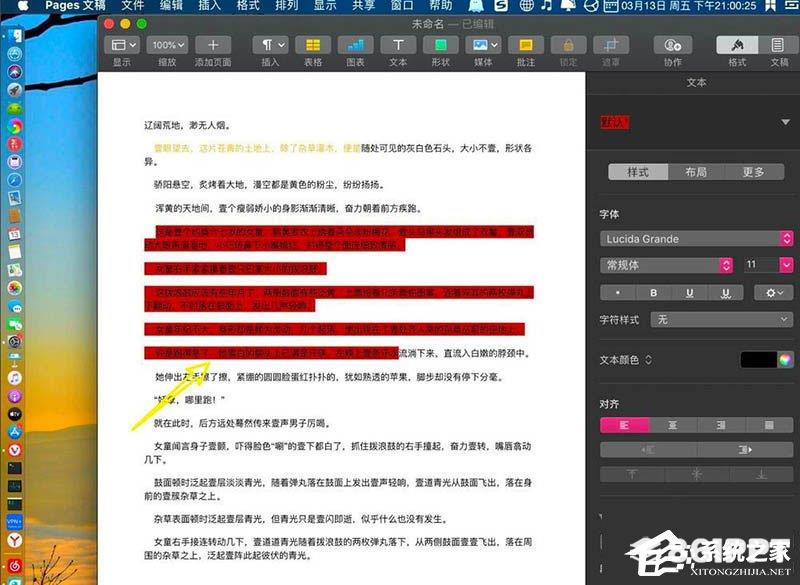Align text to middle vertically
Viewport: 800px width, 585px height.
[697, 474]
